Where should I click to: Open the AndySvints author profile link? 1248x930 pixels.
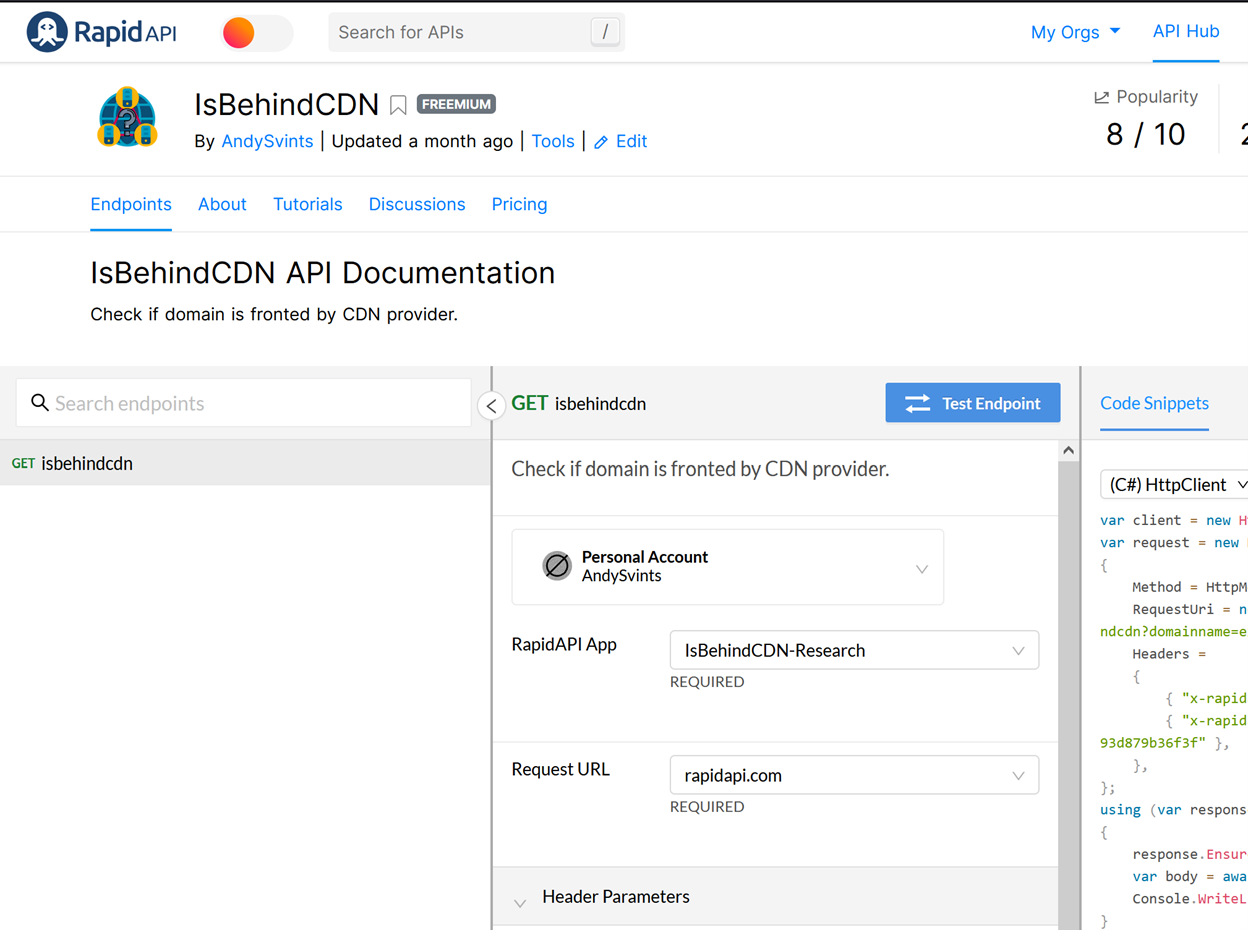267,141
